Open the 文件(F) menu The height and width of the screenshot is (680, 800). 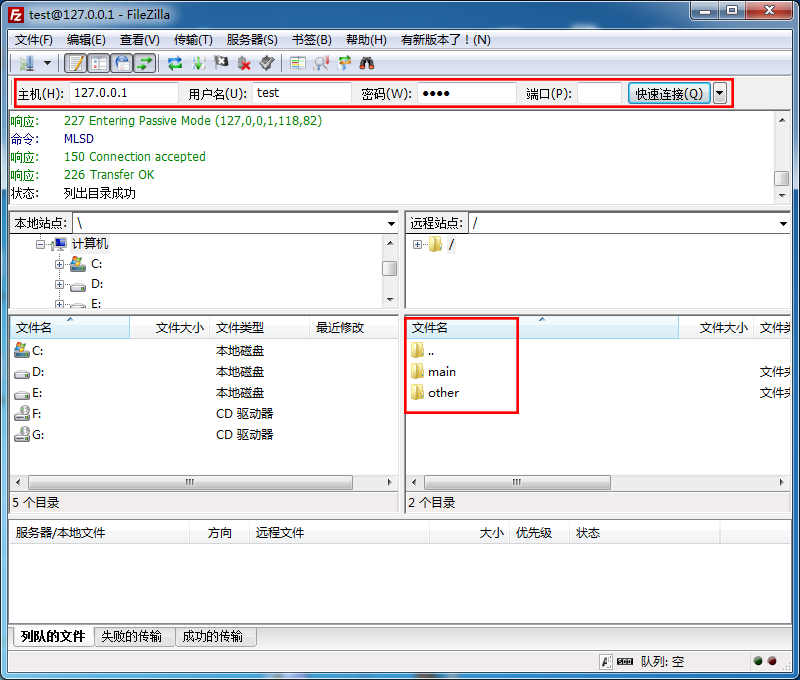tap(34, 40)
